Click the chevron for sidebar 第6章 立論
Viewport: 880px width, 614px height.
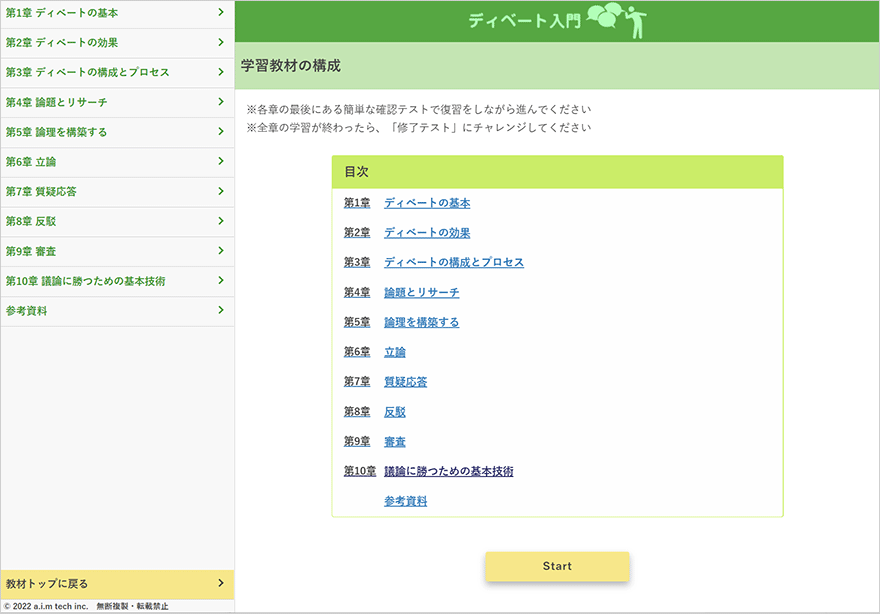(x=221, y=161)
